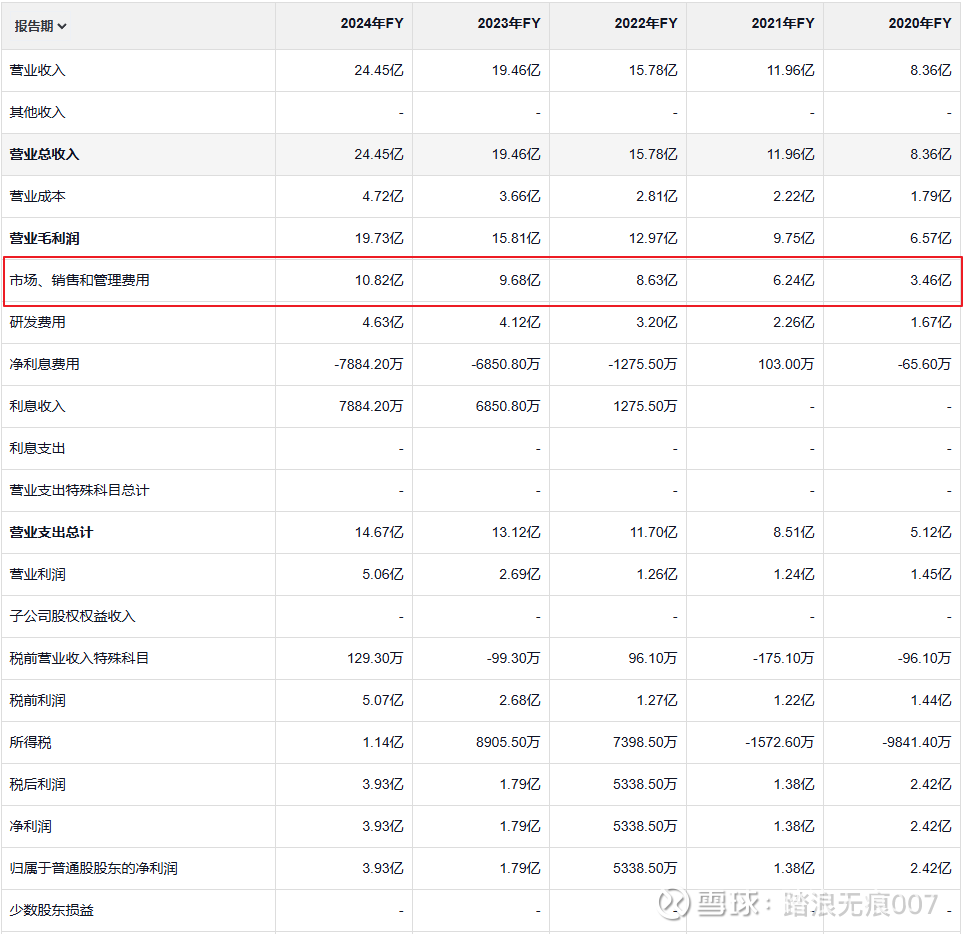Select the 税前营业收入特殊科目 row label

(79, 659)
